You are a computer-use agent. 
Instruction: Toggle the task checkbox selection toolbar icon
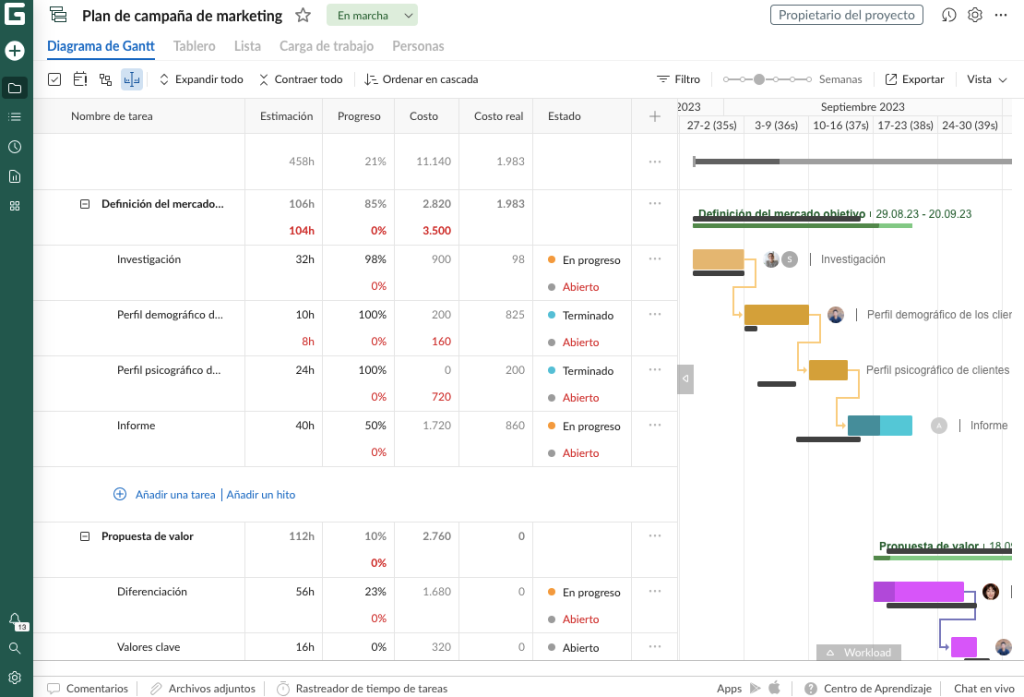[55, 79]
